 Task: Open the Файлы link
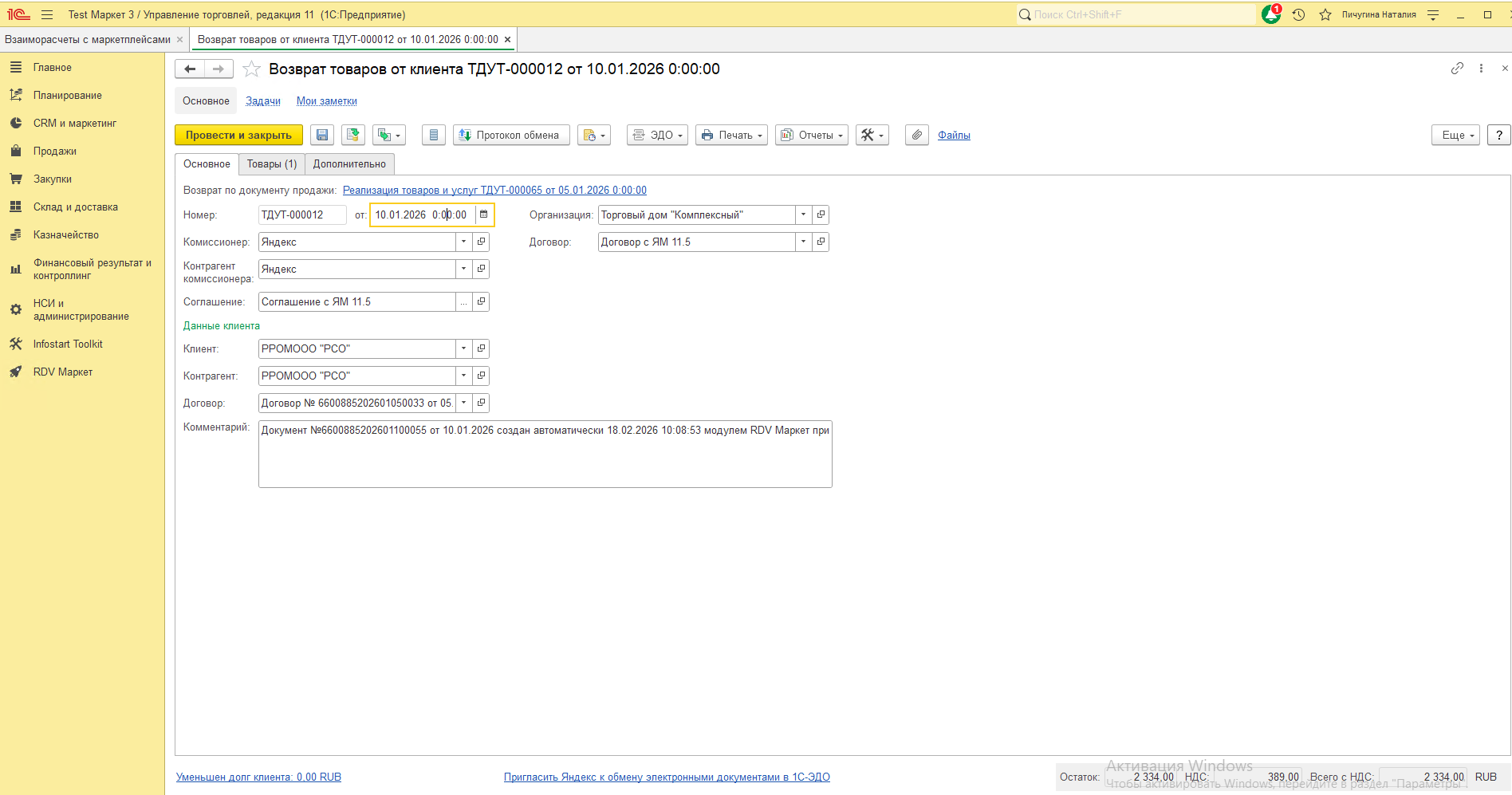[954, 136]
